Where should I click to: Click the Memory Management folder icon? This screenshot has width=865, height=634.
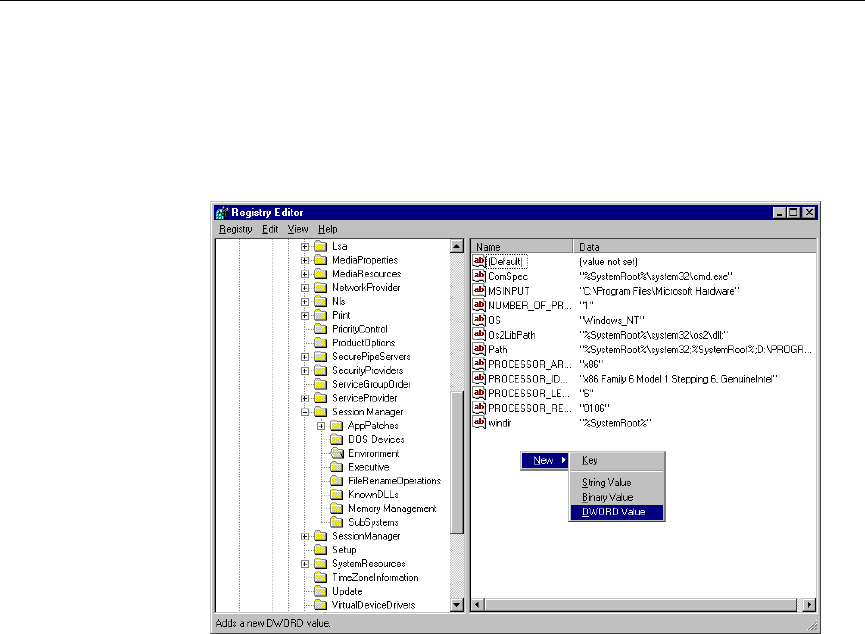tap(337, 509)
